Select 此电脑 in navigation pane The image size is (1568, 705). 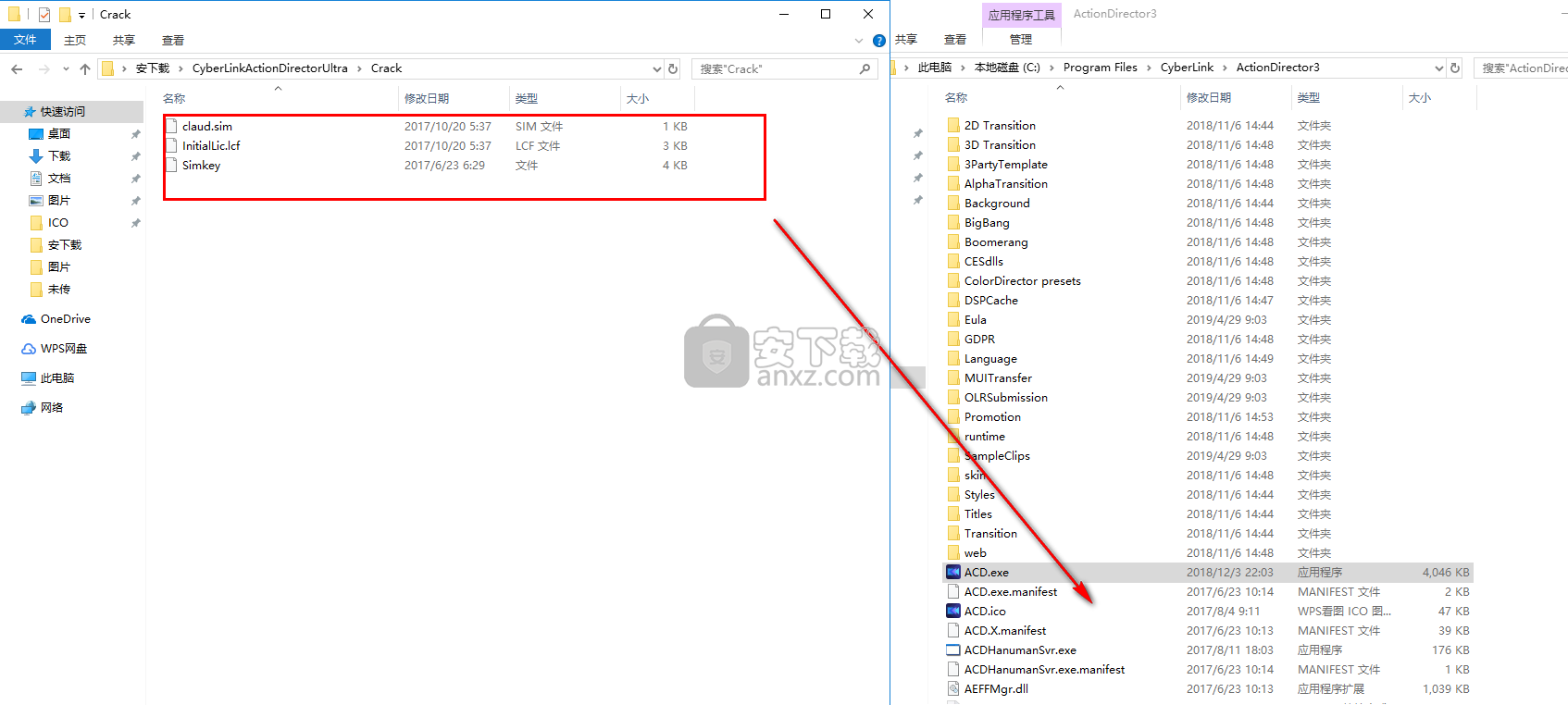[57, 378]
